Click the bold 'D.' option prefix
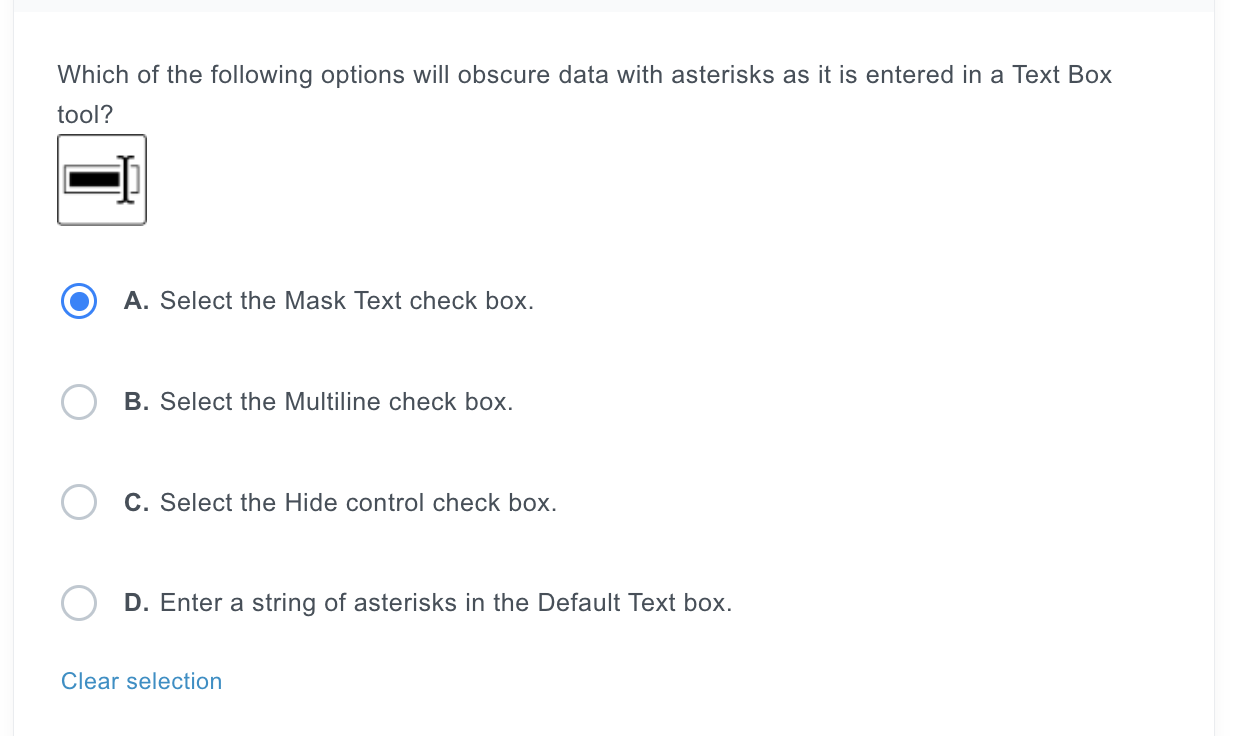1238x736 pixels. pos(136,603)
